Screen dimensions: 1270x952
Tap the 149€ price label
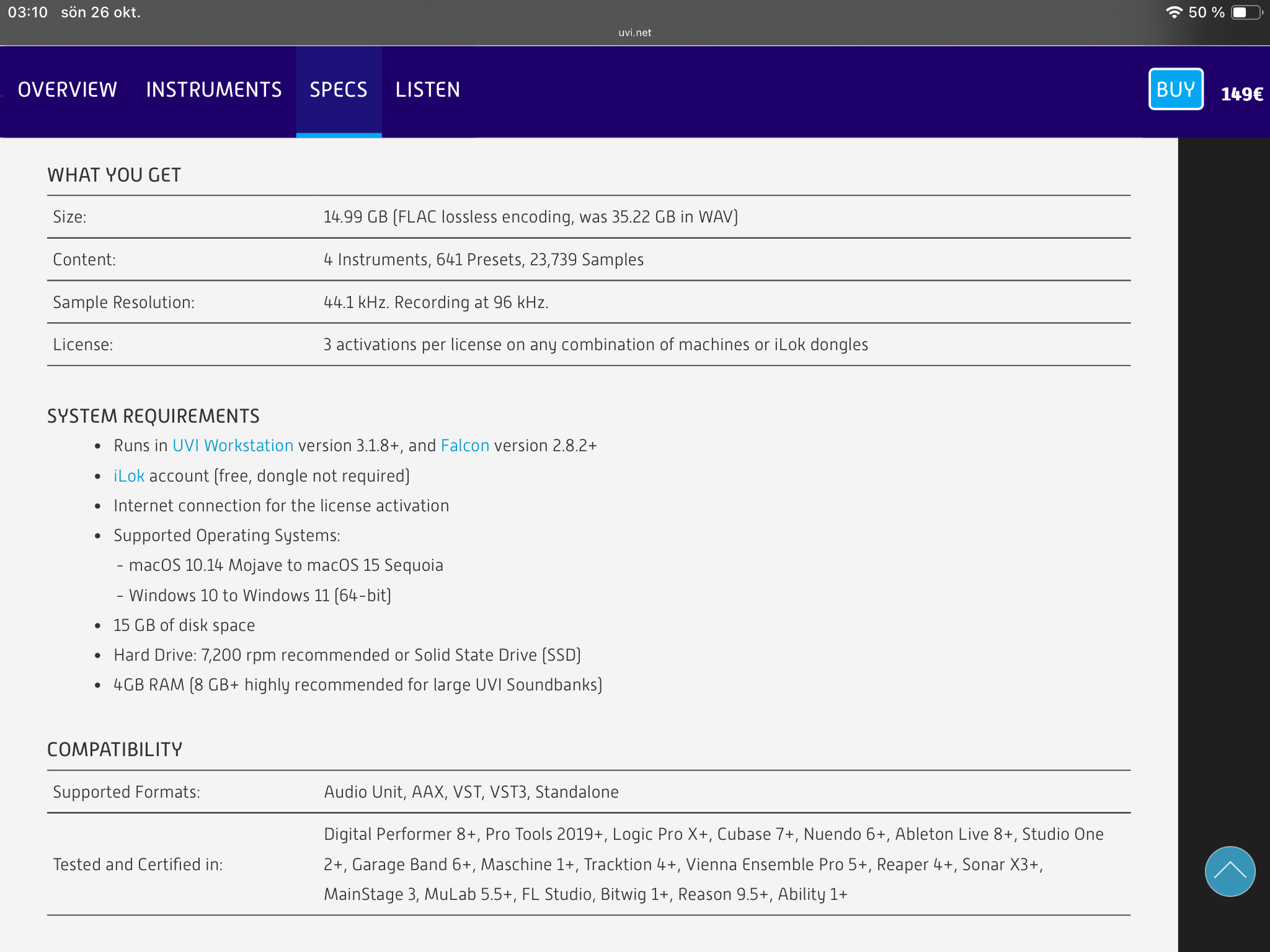click(1241, 94)
